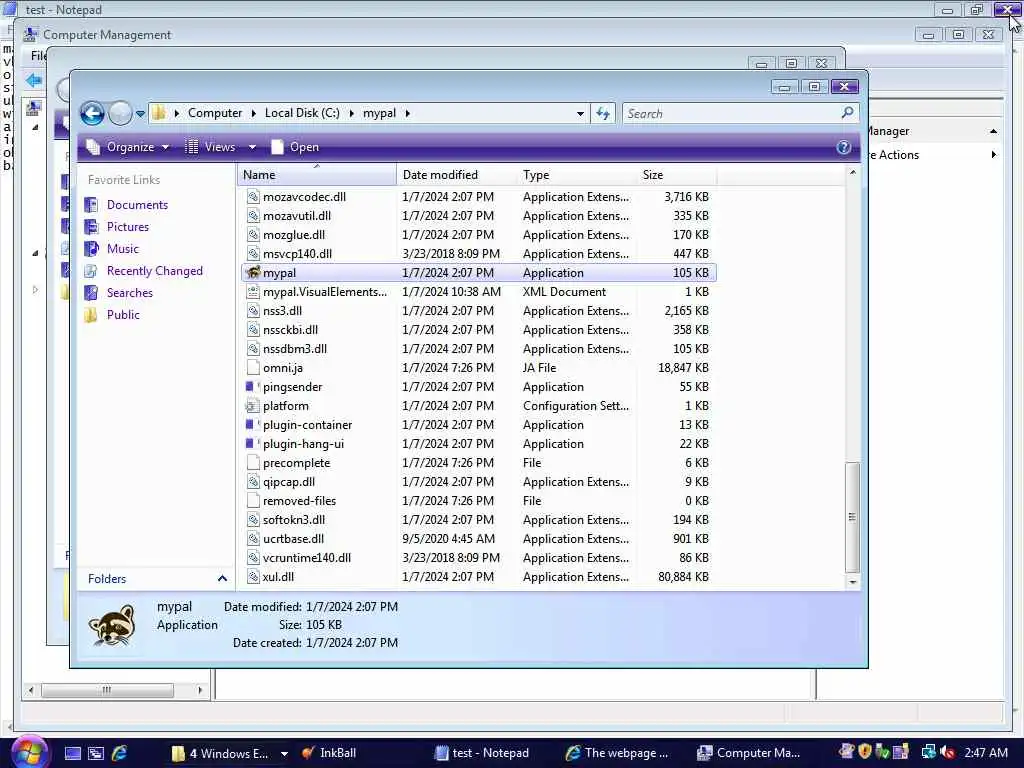Image resolution: width=1024 pixels, height=768 pixels.
Task: Select the file named msvcp140.dll
Action: 297,254
